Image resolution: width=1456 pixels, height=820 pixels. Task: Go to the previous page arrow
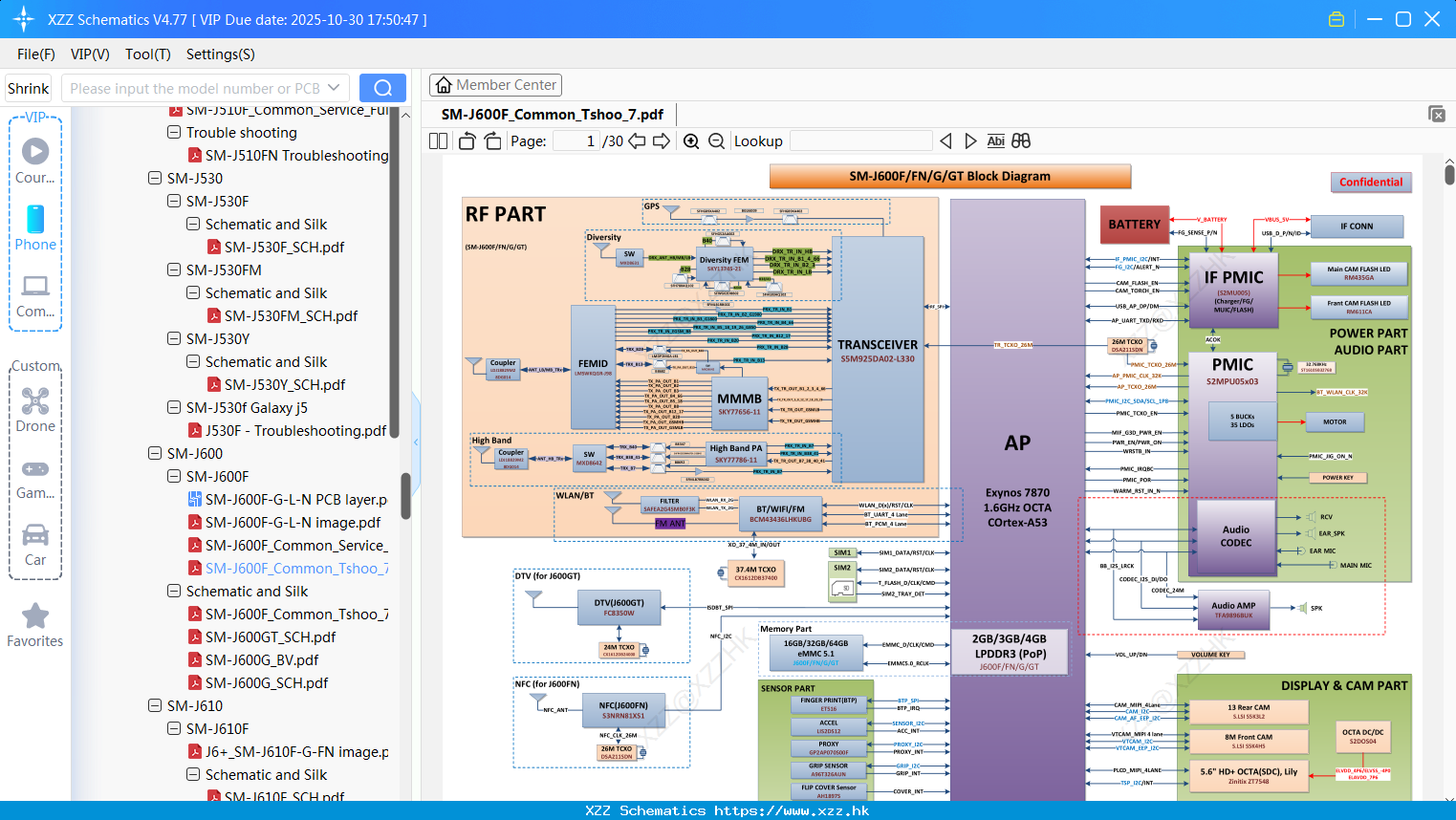click(x=637, y=140)
